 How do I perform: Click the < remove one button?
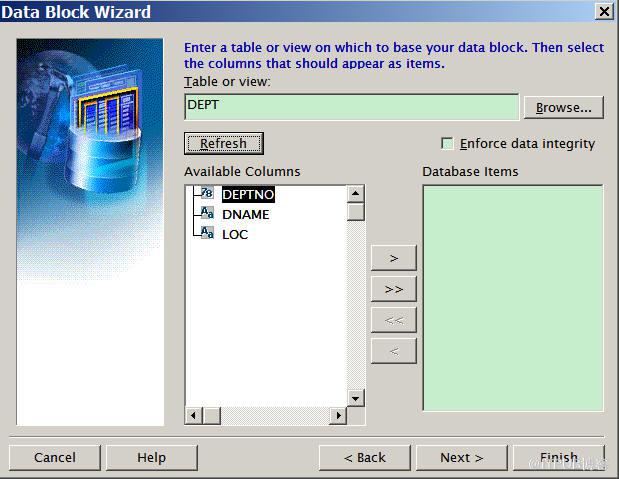pos(394,351)
